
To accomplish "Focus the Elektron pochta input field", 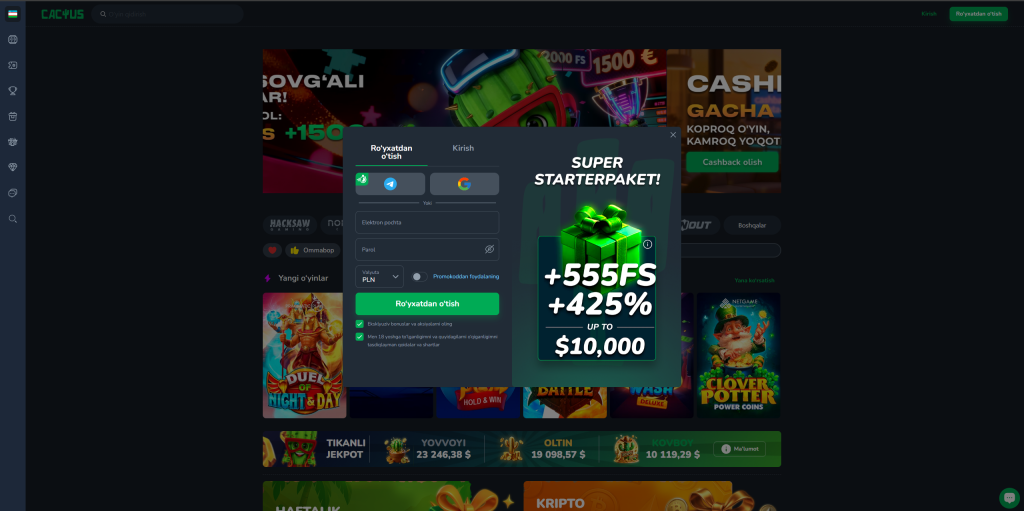I will [x=427, y=222].
